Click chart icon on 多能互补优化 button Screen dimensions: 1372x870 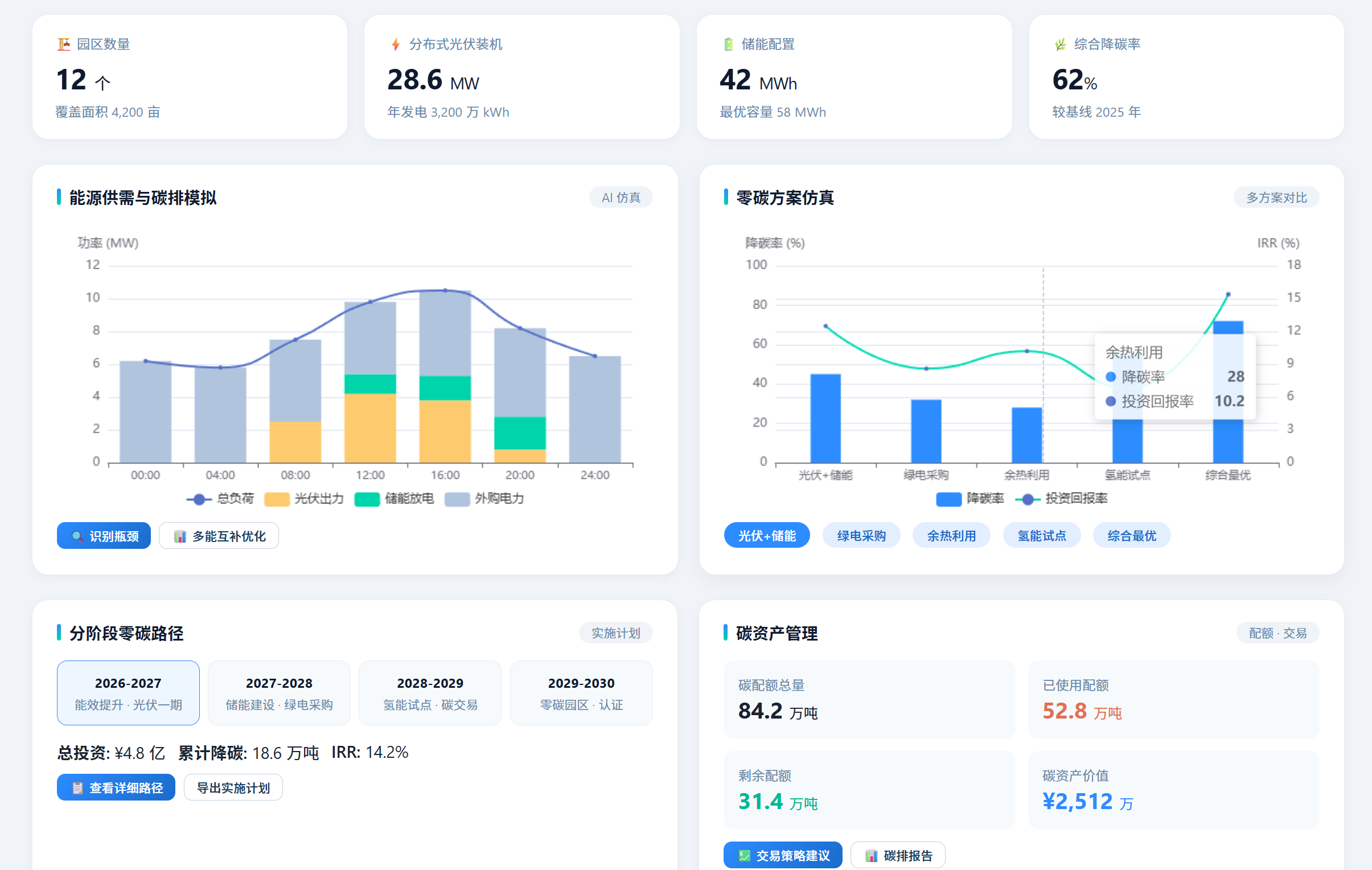[180, 536]
